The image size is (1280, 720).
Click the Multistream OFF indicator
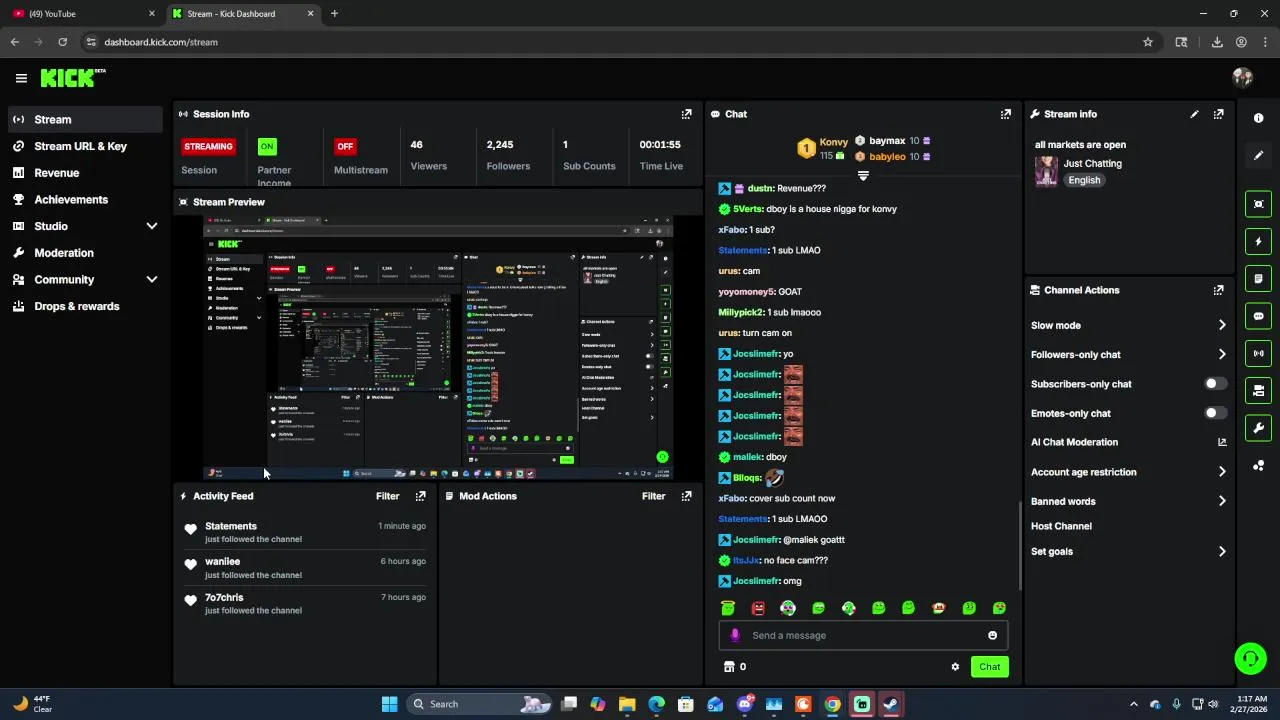[x=345, y=146]
